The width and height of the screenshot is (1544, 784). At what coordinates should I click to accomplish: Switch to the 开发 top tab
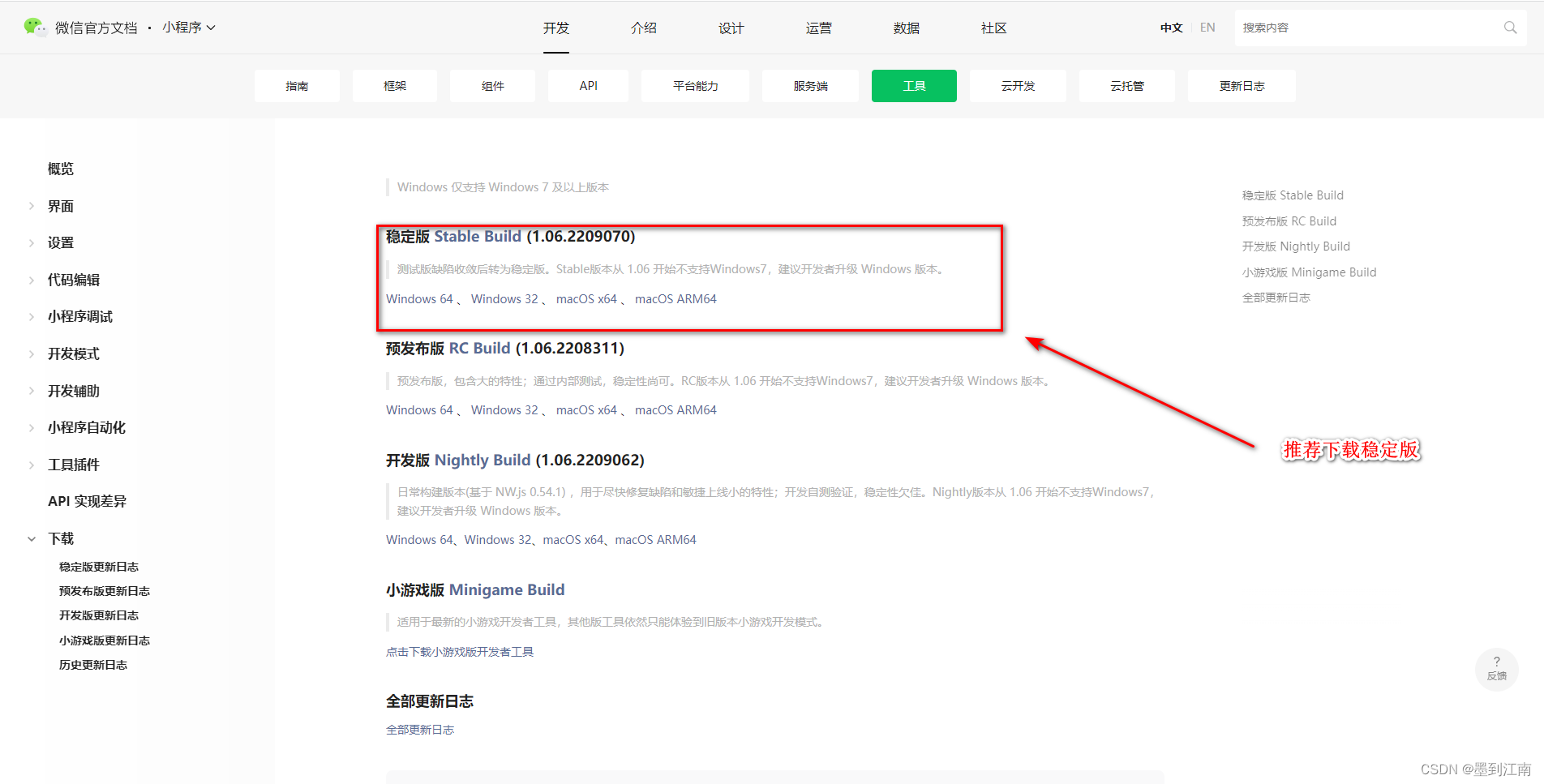[556, 28]
